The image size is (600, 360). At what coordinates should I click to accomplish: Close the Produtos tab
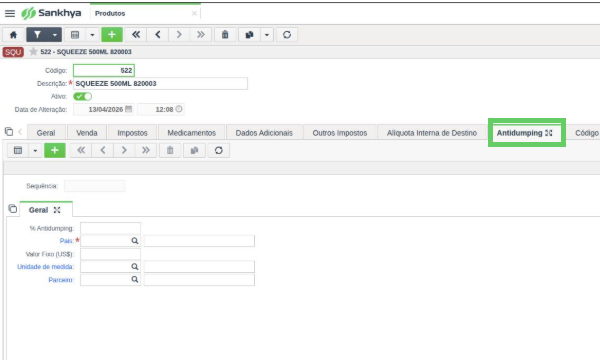pos(194,13)
